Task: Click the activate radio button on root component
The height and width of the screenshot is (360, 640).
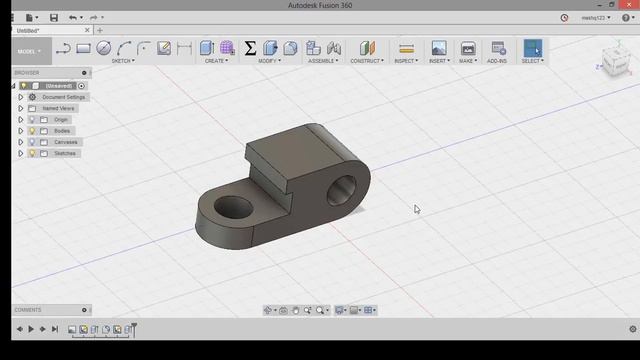Action: pyautogui.click(x=81, y=86)
